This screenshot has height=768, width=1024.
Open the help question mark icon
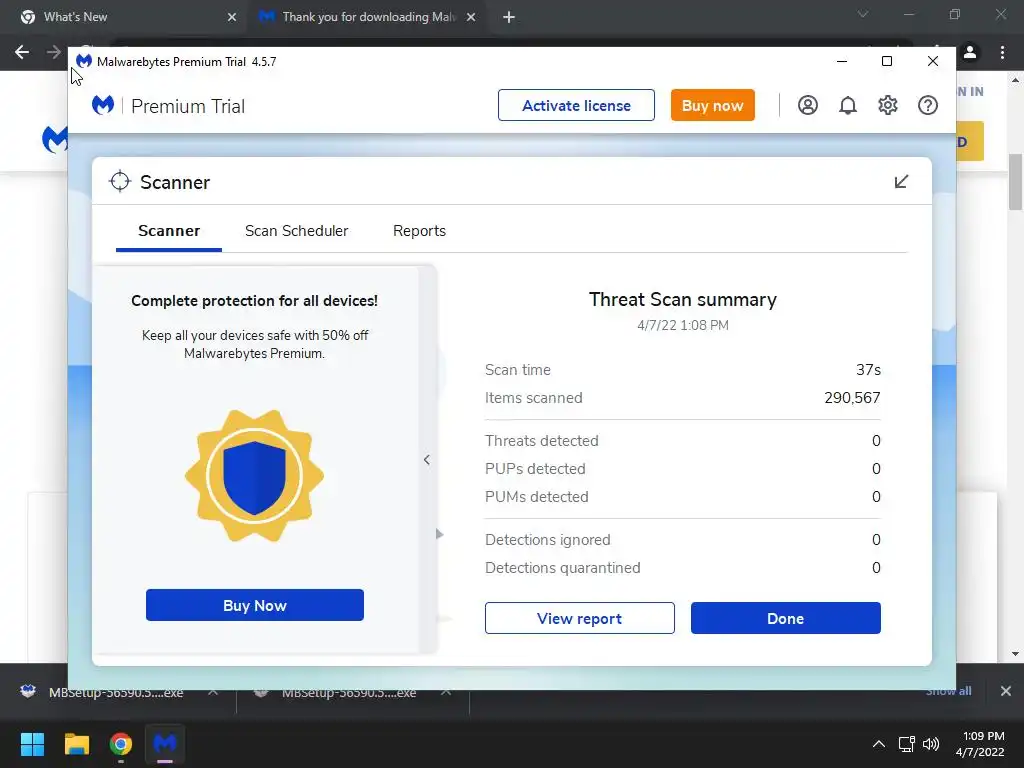coord(927,105)
